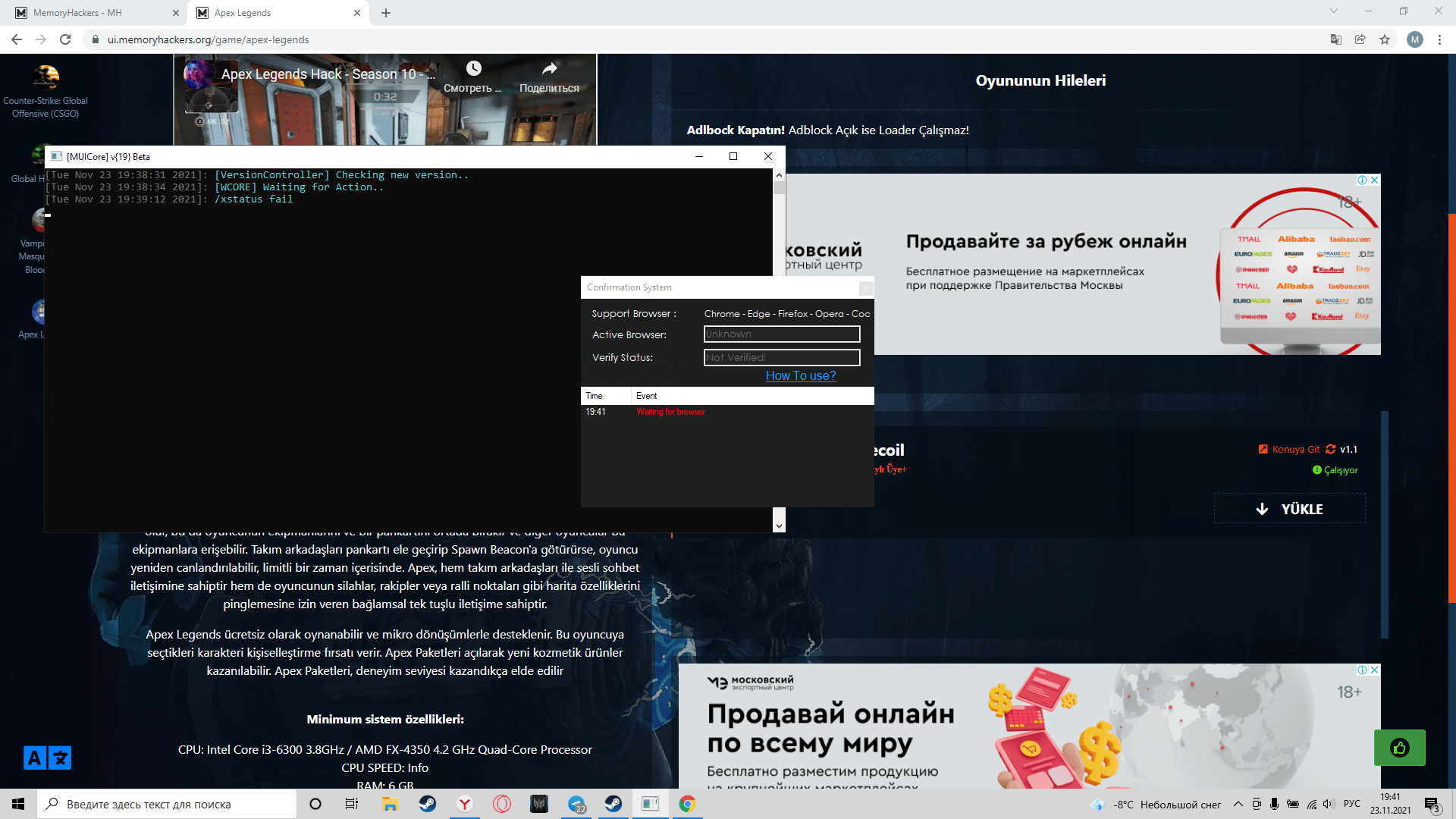Click the taskbar search box
Image resolution: width=1456 pixels, height=819 pixels.
[167, 804]
